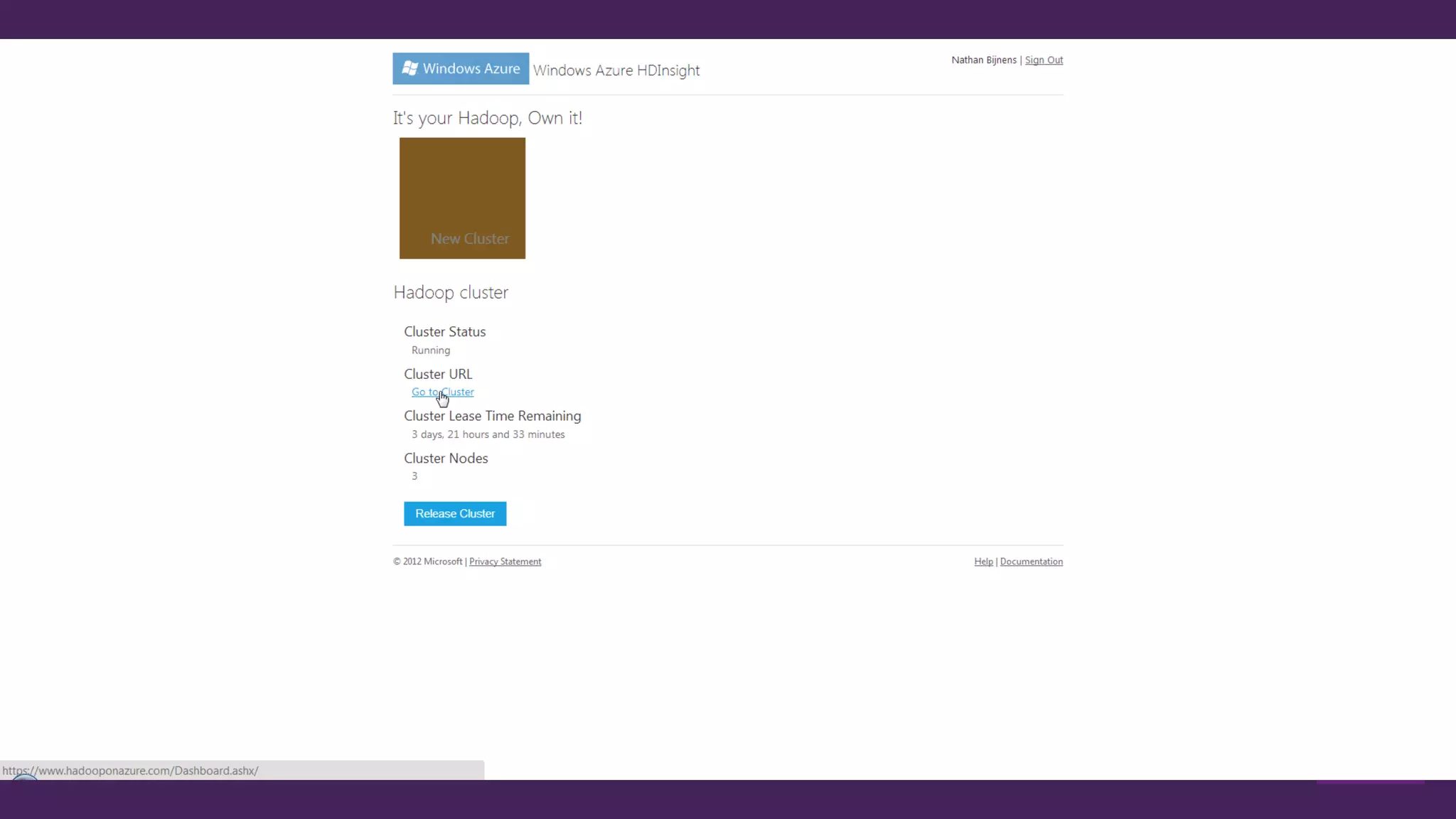Viewport: 1456px width, 819px height.
Task: Sign out of the account
Action: click(1044, 60)
